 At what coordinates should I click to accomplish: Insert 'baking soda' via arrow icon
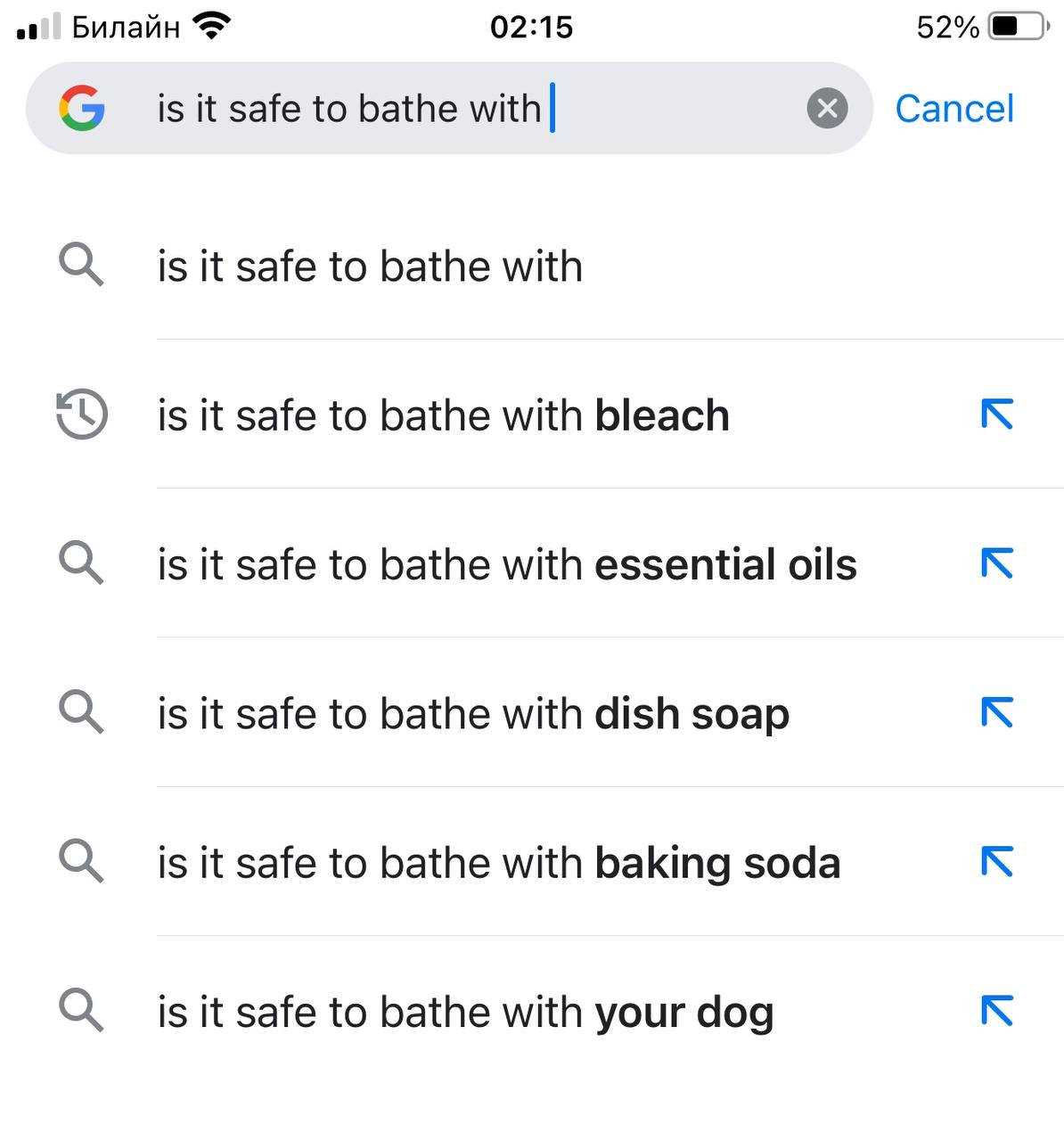coord(997,861)
